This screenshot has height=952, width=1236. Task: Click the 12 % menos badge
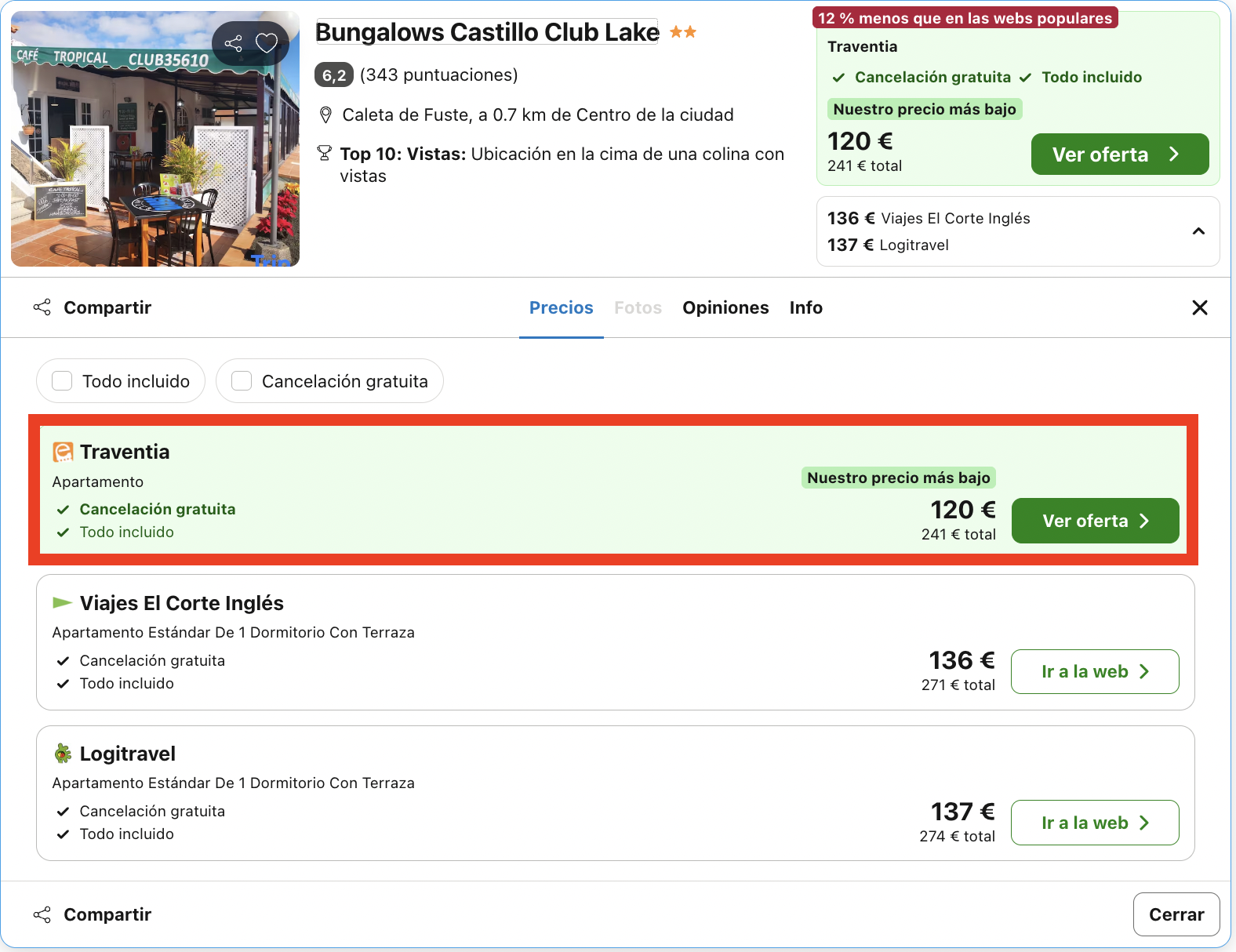(965, 18)
